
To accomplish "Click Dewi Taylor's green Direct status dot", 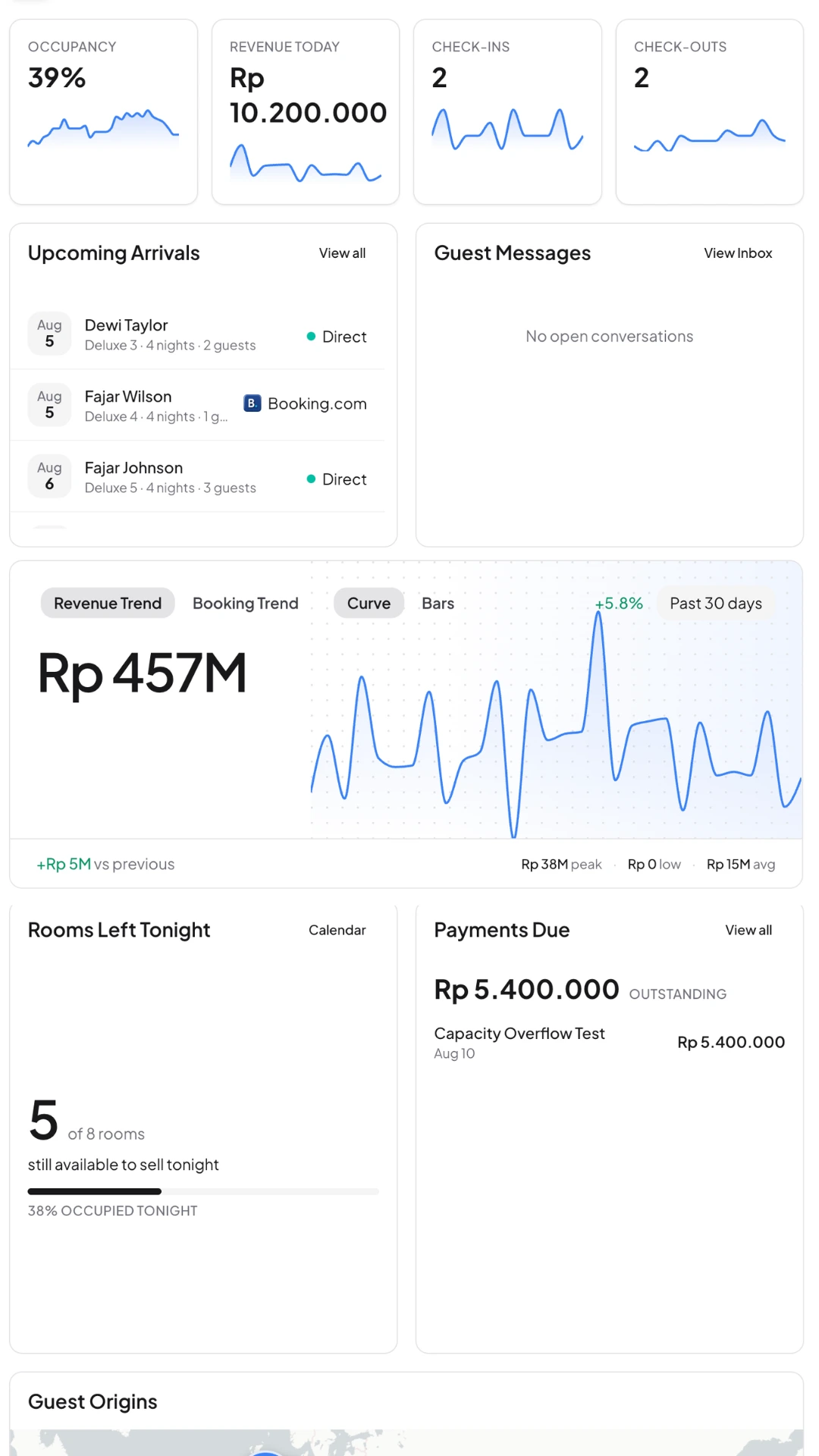I will pyautogui.click(x=311, y=336).
